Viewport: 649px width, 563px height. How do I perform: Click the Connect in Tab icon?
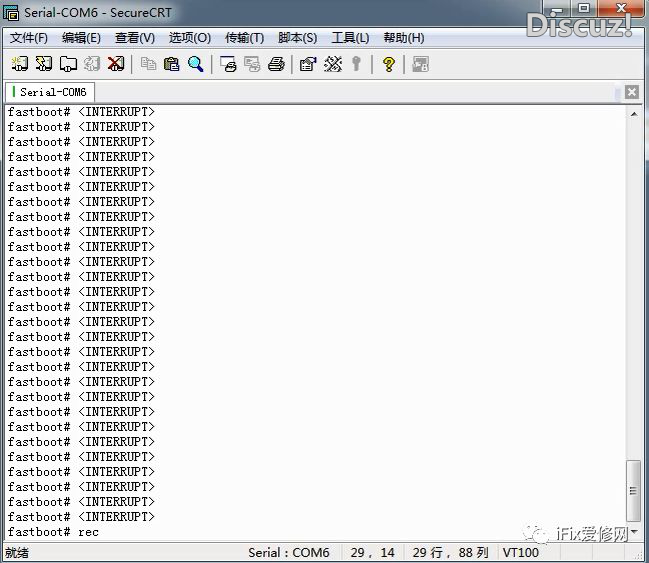[x=68, y=64]
